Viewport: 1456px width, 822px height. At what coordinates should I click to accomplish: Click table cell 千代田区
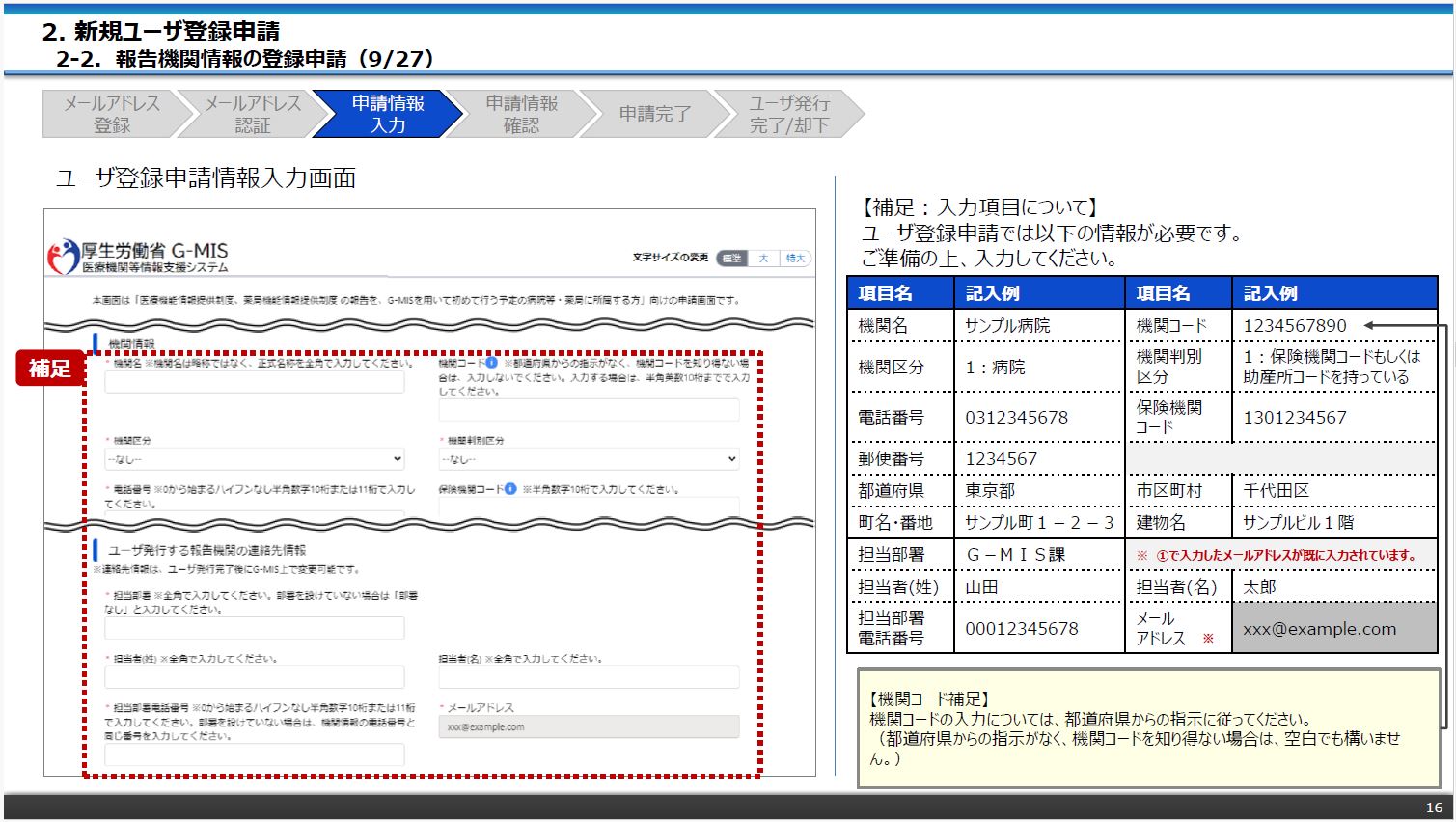1334,490
